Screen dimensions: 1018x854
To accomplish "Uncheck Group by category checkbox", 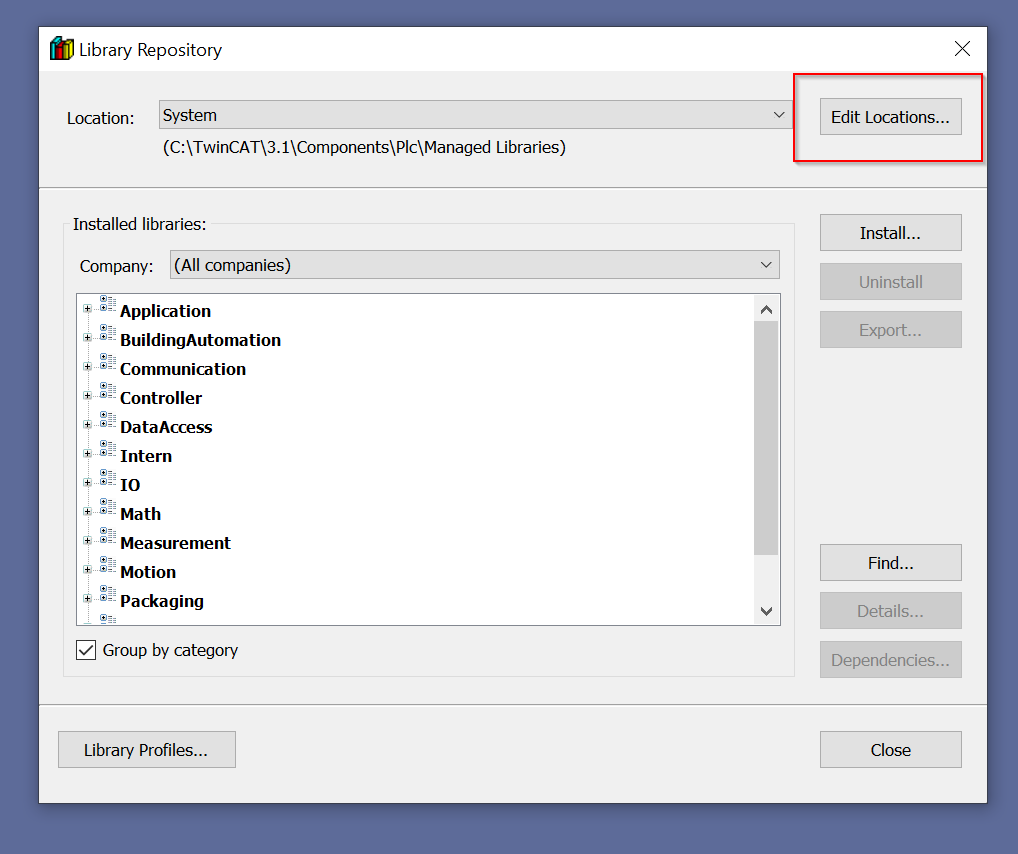I will tap(86, 650).
